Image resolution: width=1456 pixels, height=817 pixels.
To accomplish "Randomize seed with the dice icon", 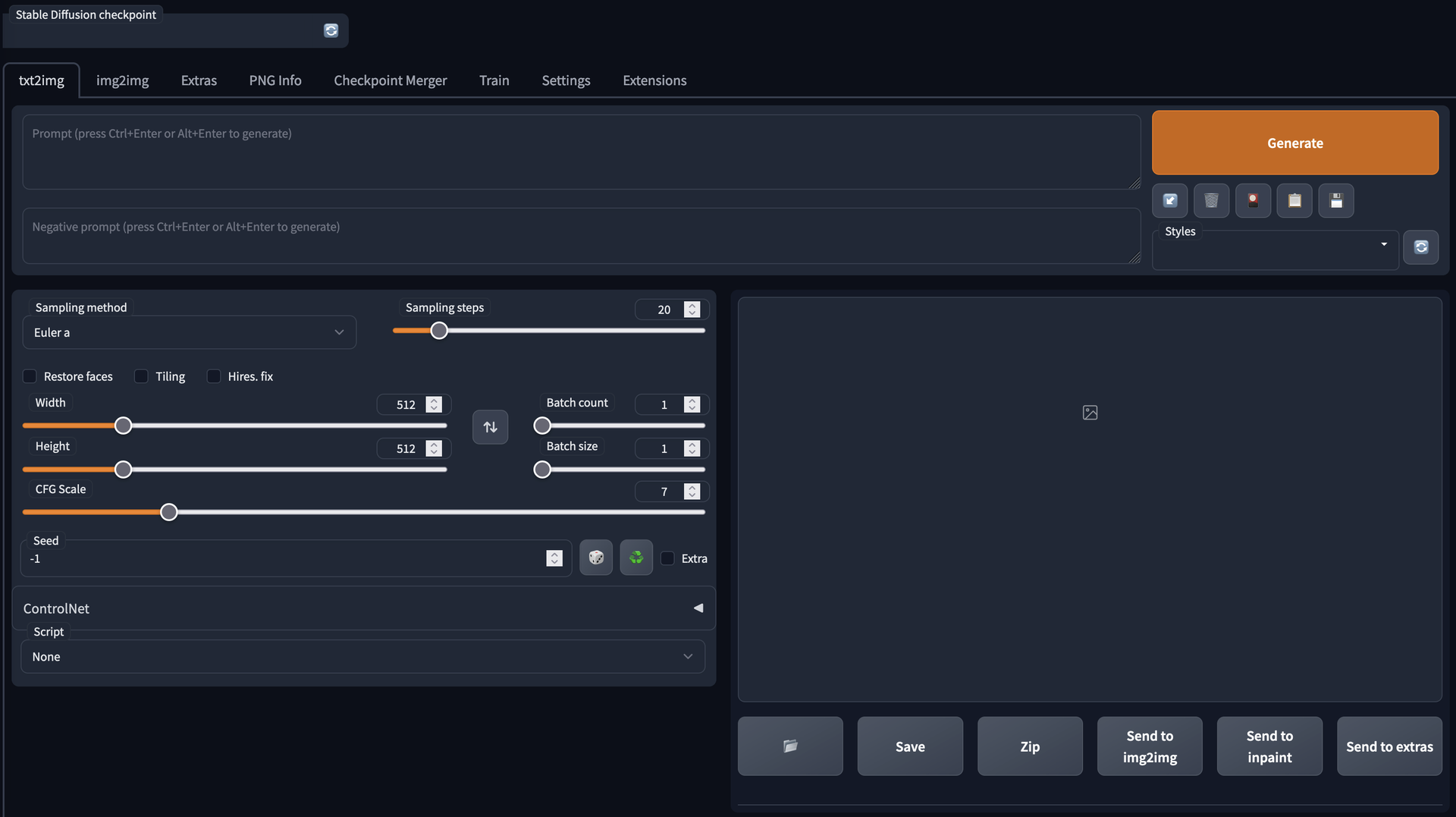I will (596, 558).
